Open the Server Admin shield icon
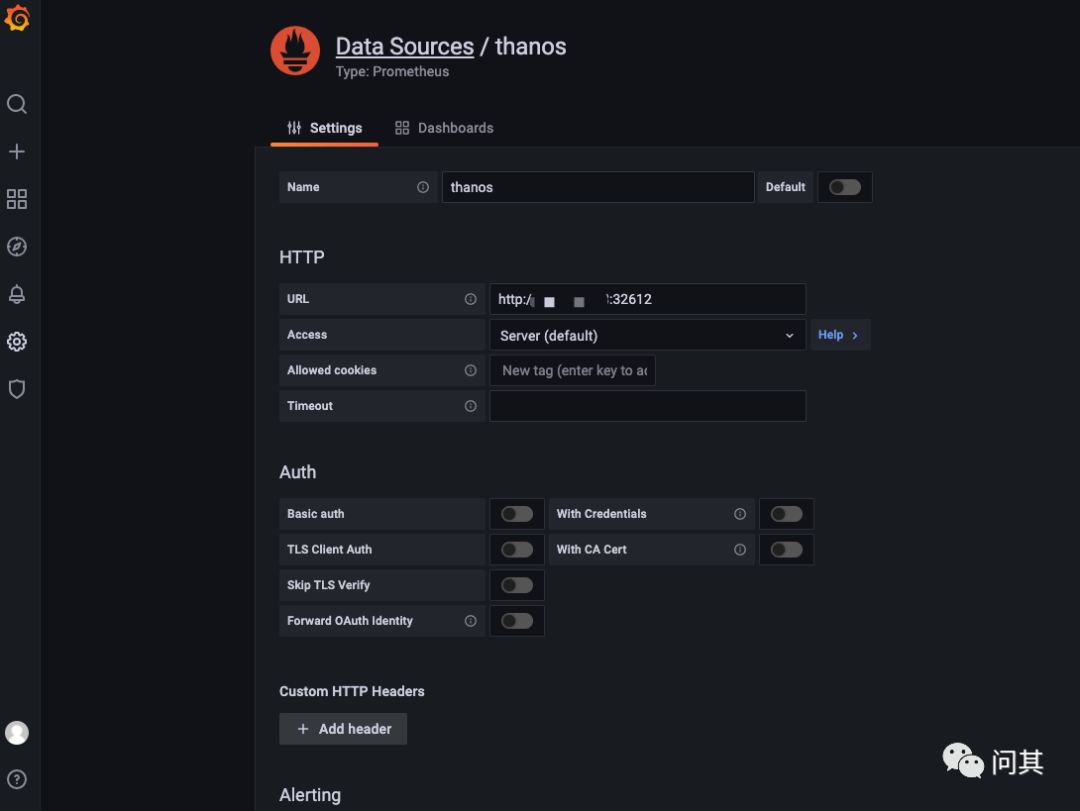The width and height of the screenshot is (1080, 811). (x=17, y=389)
